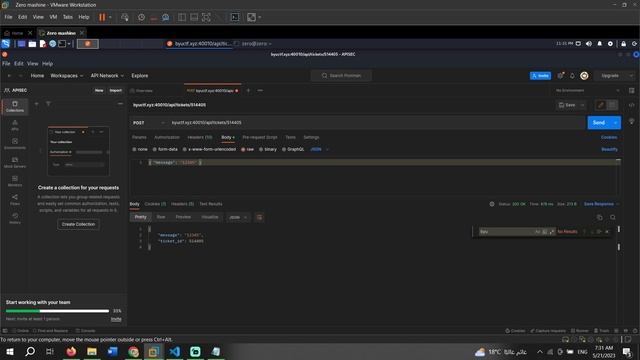
Task: Click the Import button
Action: pos(116,90)
